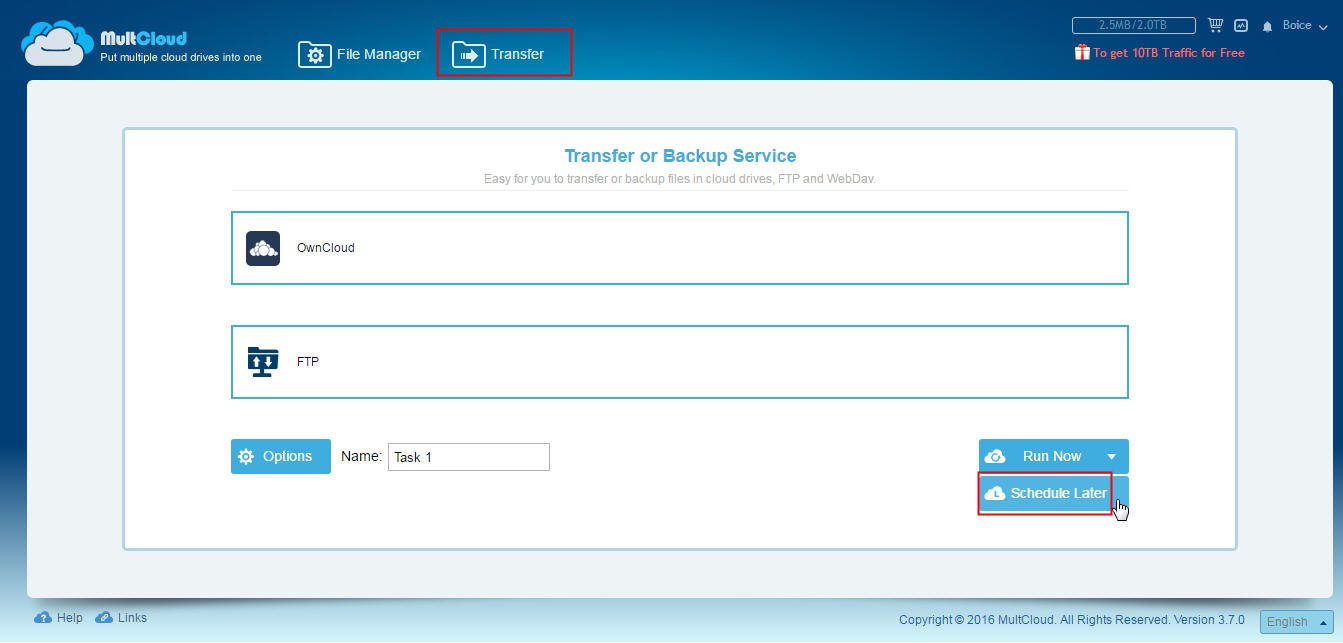The height and width of the screenshot is (643, 1343).
Task: Switch to the Transfer tab
Action: [x=498, y=54]
